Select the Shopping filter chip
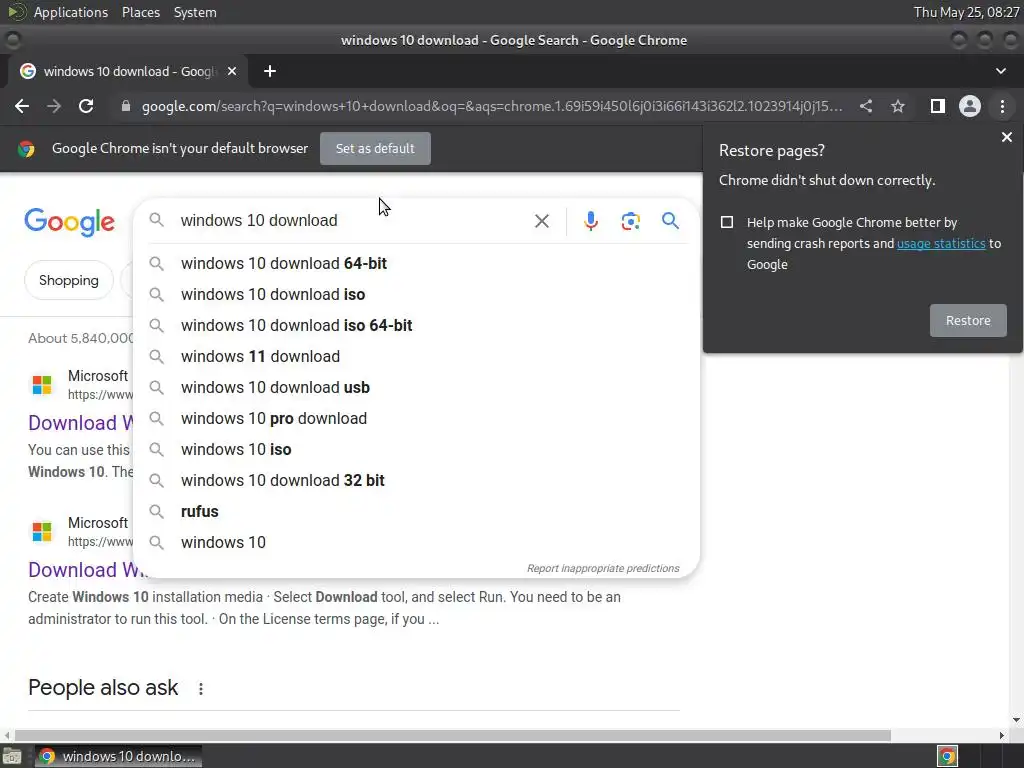This screenshot has width=1024, height=768. pos(69,280)
